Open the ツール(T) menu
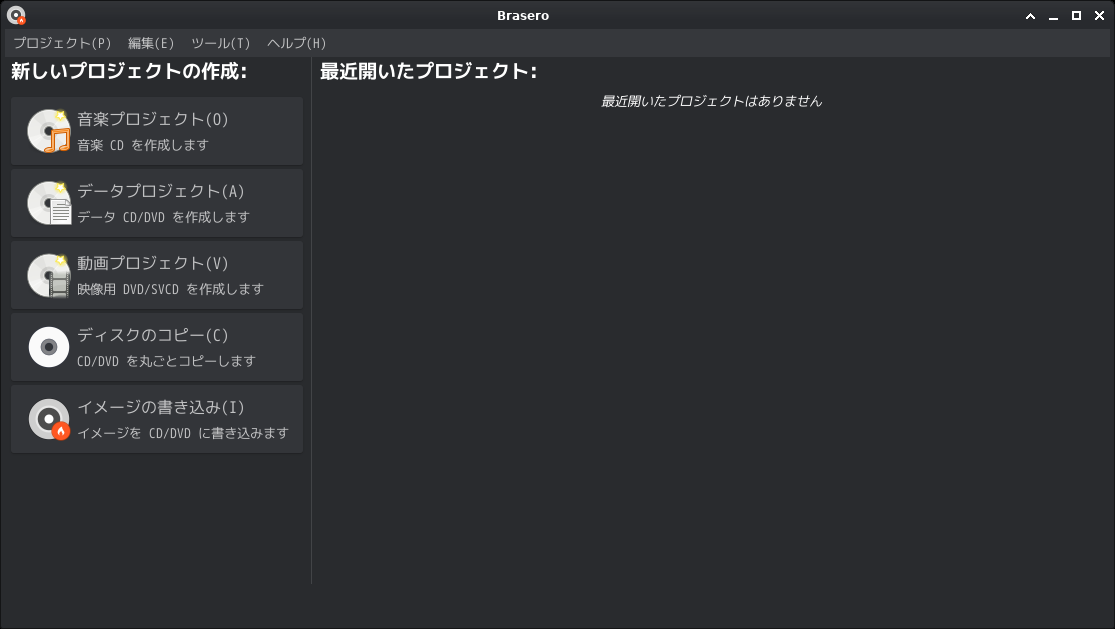Screen dimensions: 1115x629 220,43
